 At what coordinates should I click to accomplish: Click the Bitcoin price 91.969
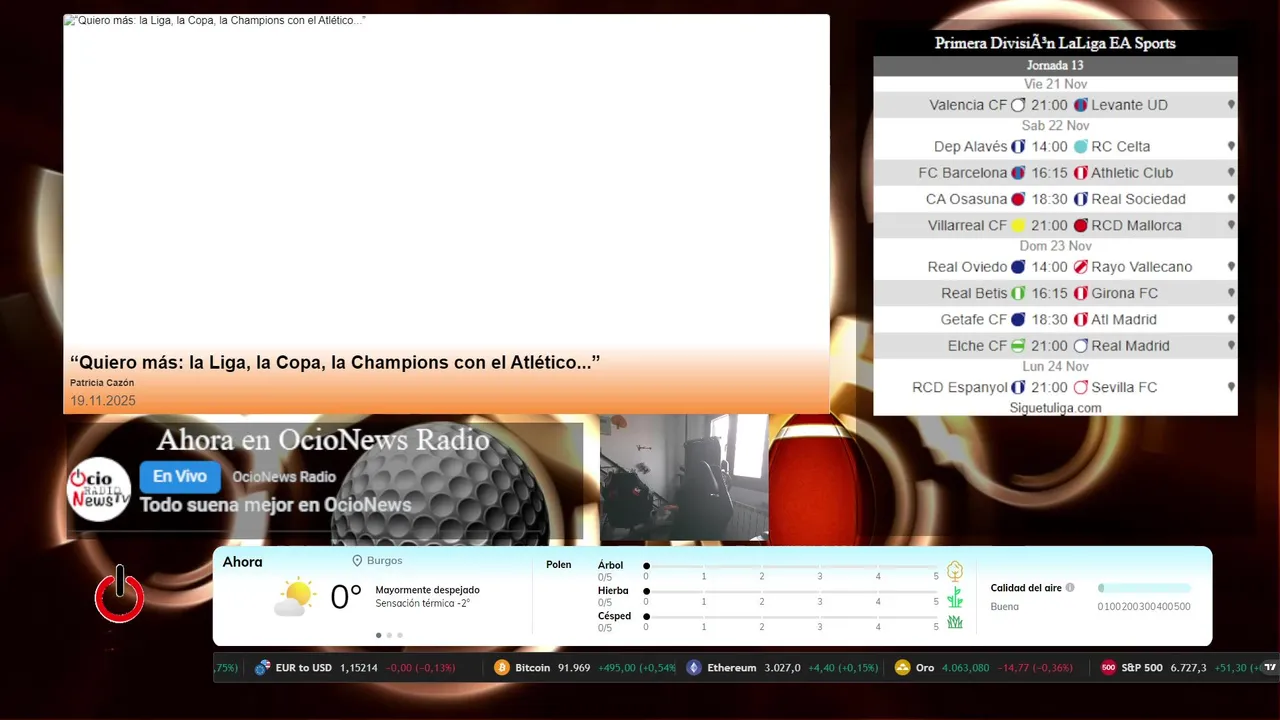[574, 668]
